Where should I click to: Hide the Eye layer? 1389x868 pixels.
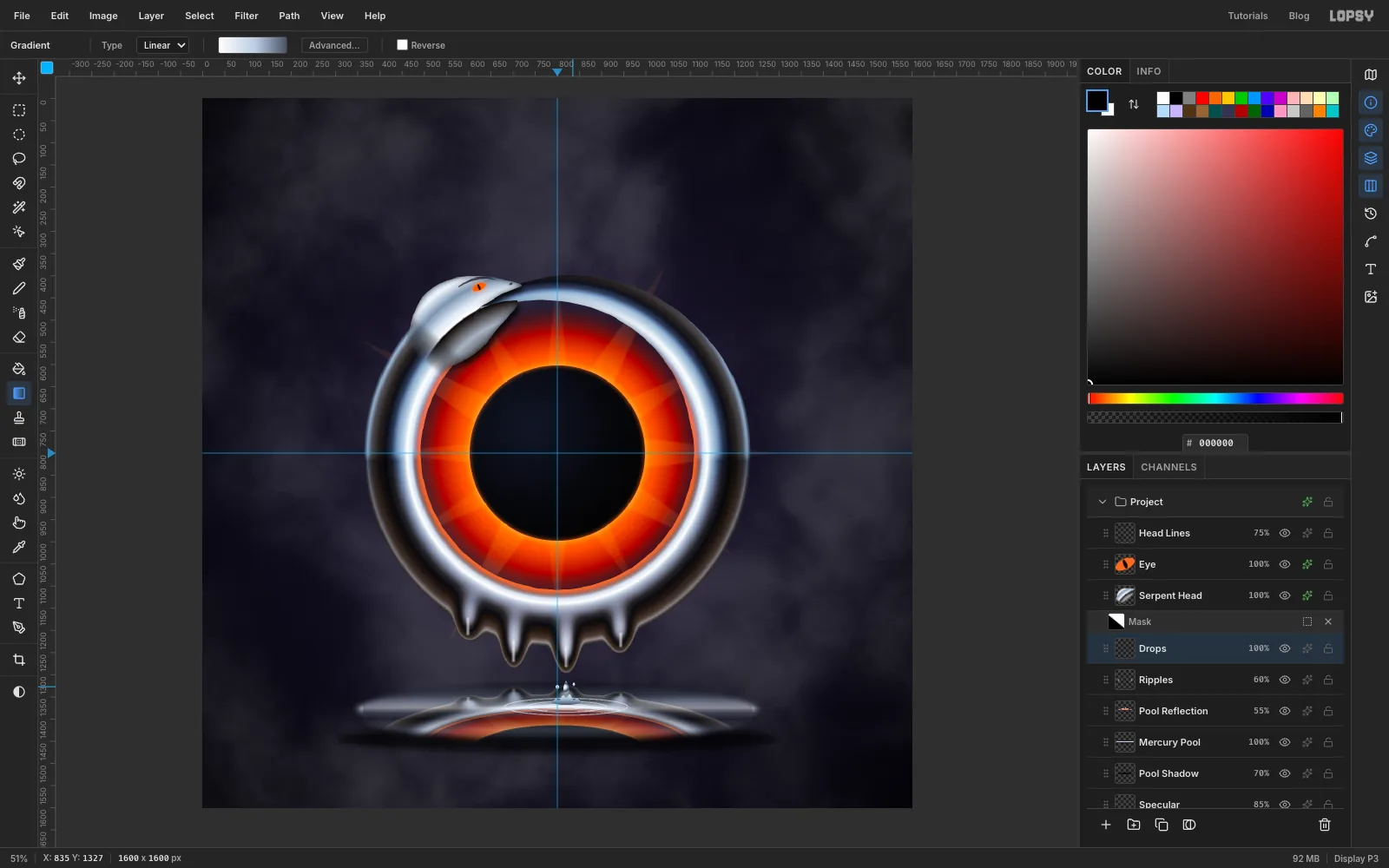[1285, 564]
